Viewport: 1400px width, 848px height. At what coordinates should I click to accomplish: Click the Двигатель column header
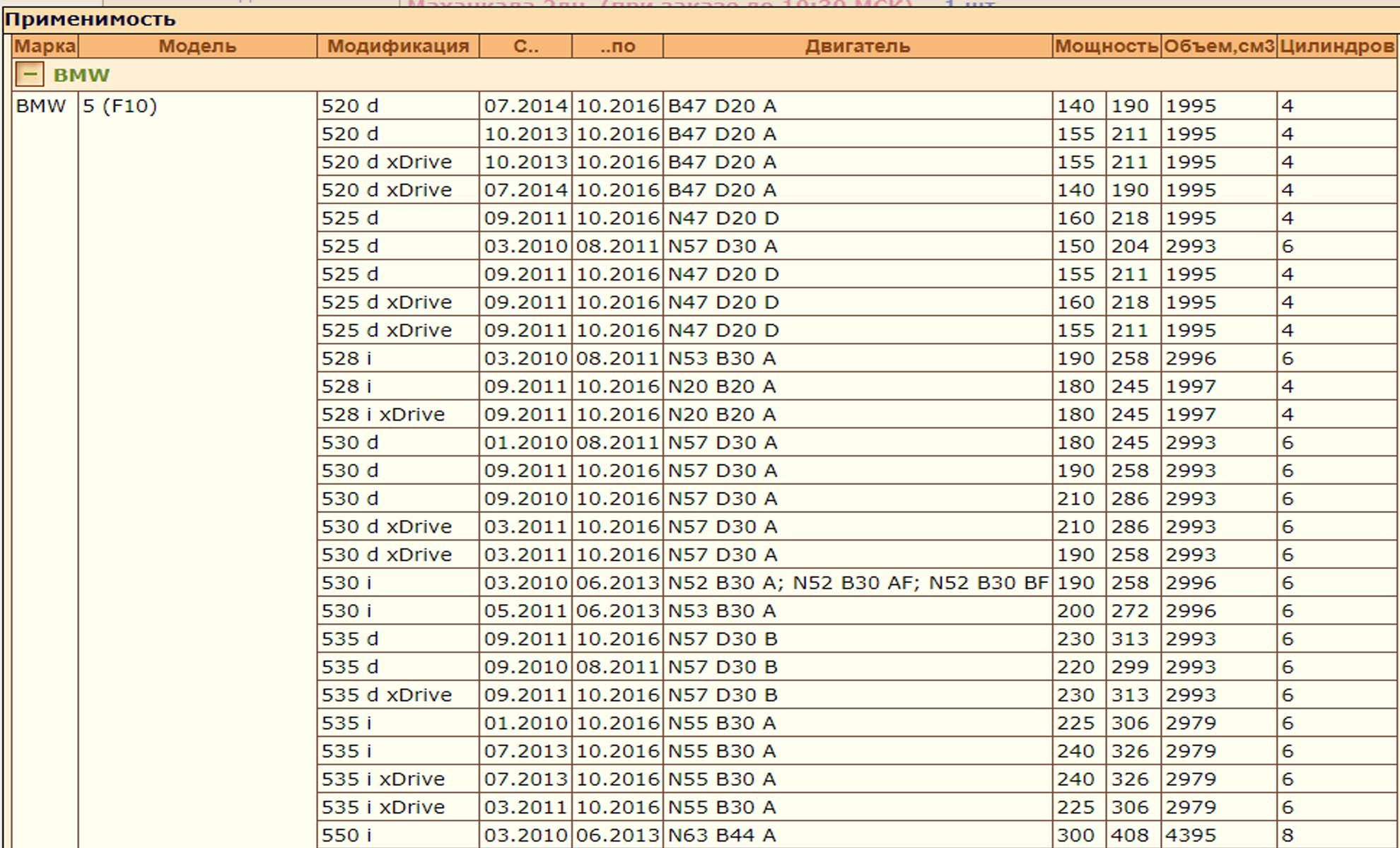click(857, 46)
